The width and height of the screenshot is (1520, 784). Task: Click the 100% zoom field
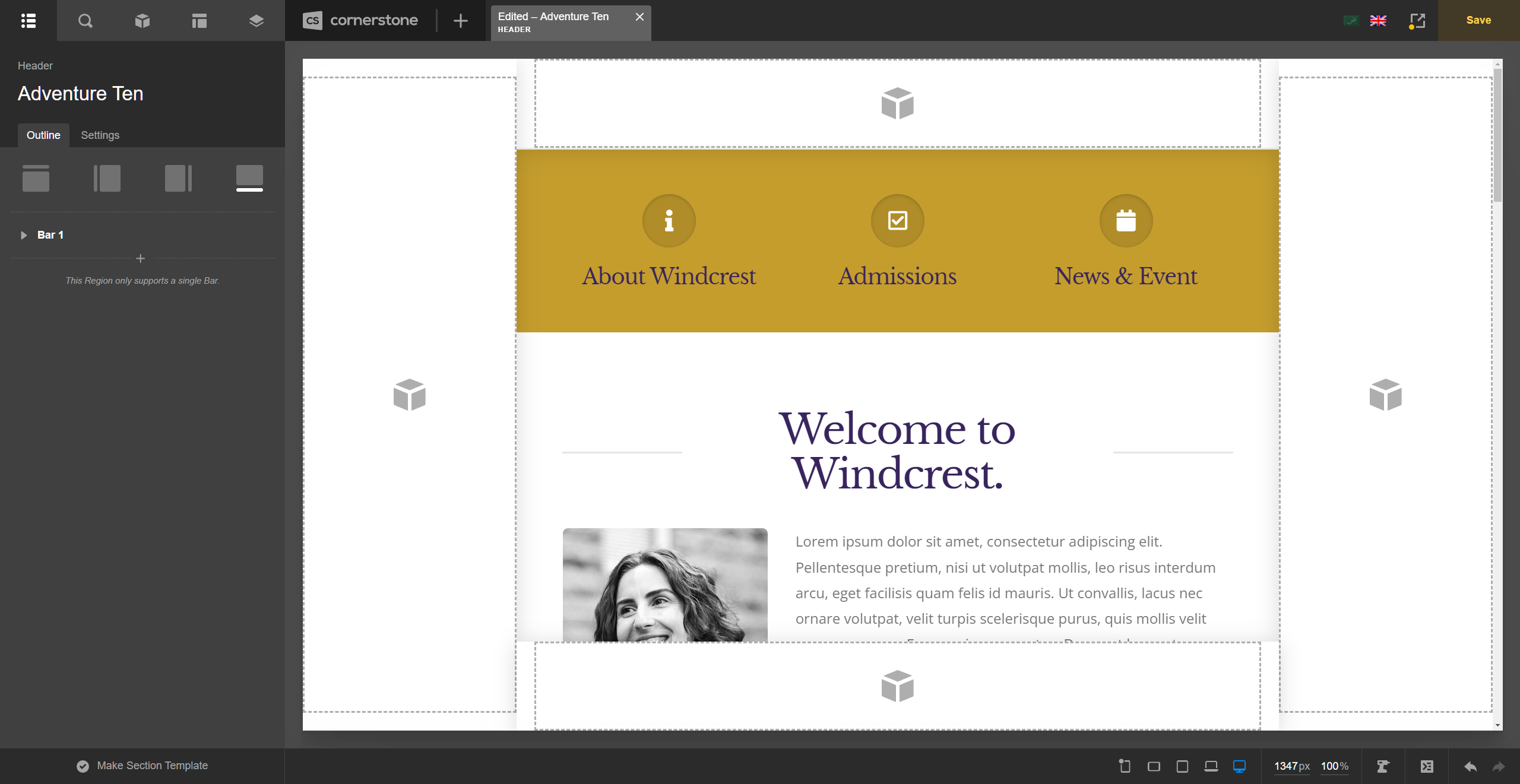pos(1334,766)
